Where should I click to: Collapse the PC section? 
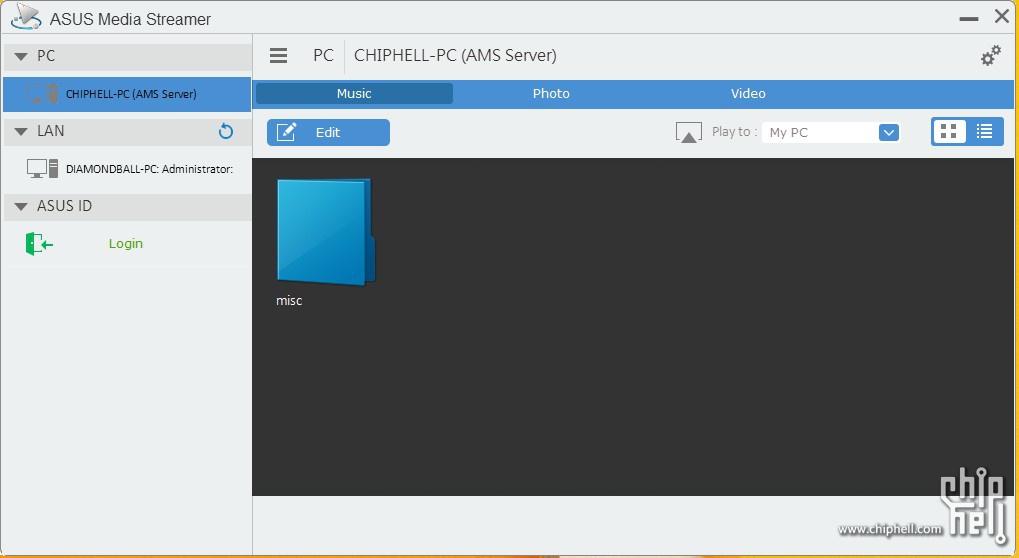click(x=21, y=57)
